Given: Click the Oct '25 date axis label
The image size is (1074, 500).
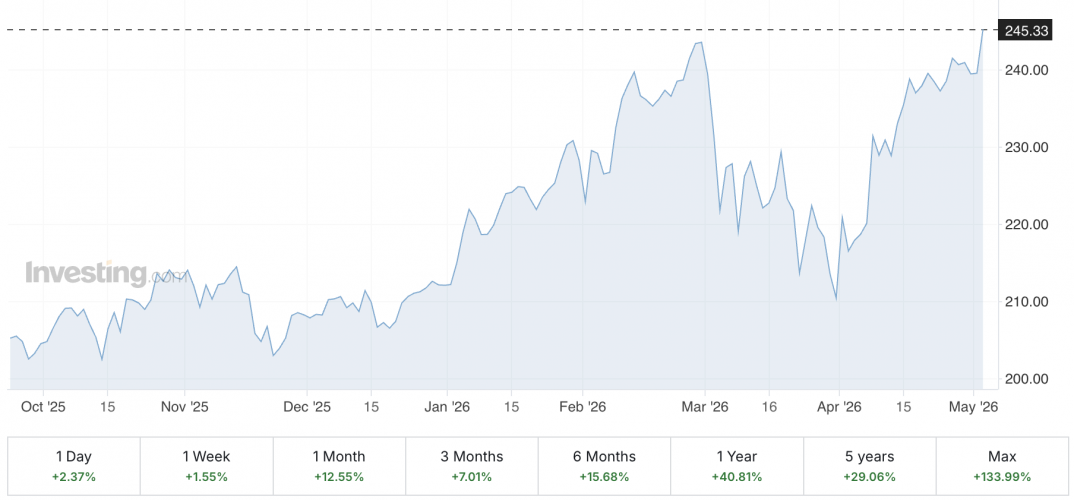Looking at the screenshot, I should 43,406.
